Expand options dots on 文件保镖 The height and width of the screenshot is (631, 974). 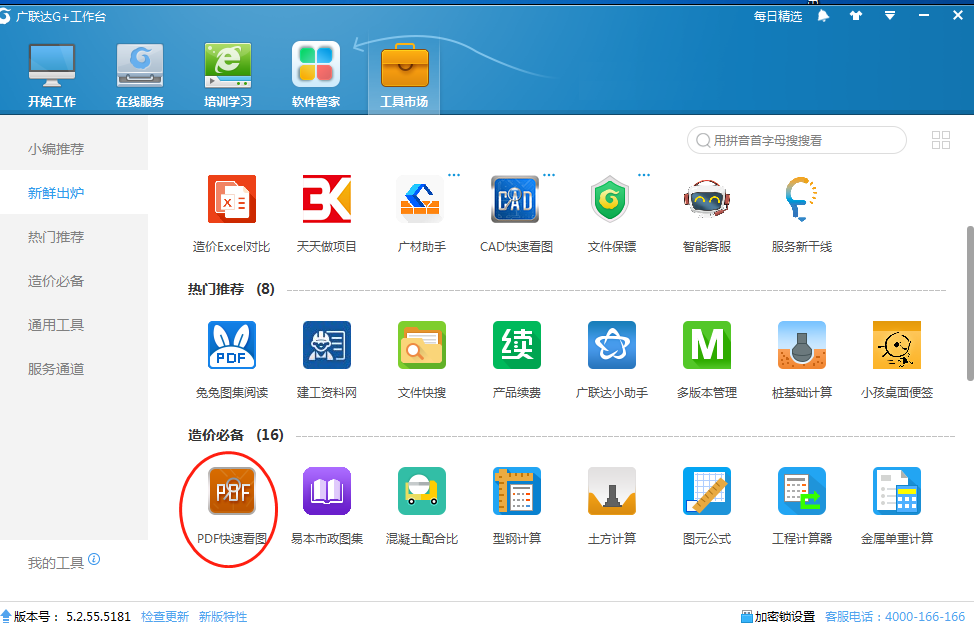[x=644, y=175]
